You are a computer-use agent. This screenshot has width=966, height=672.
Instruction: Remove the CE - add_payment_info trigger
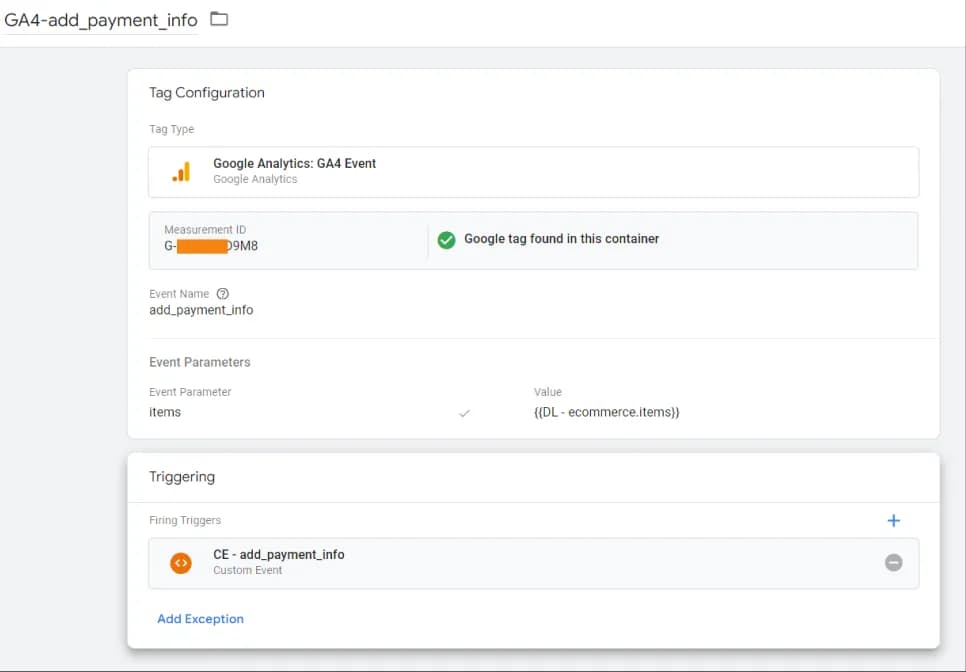click(x=893, y=562)
